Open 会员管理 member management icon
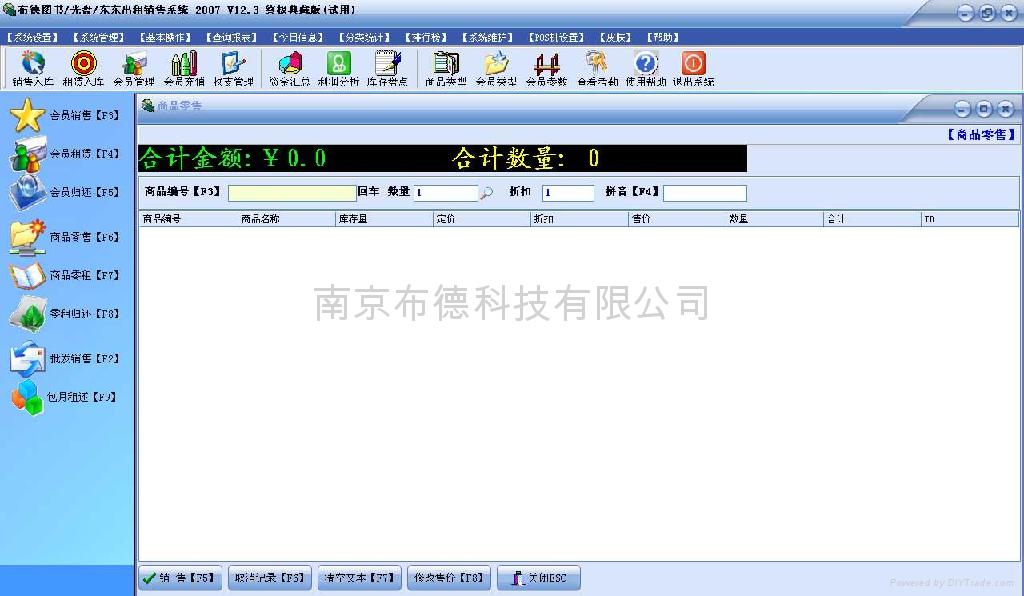Screen dimensions: 1024x596 pos(134,69)
